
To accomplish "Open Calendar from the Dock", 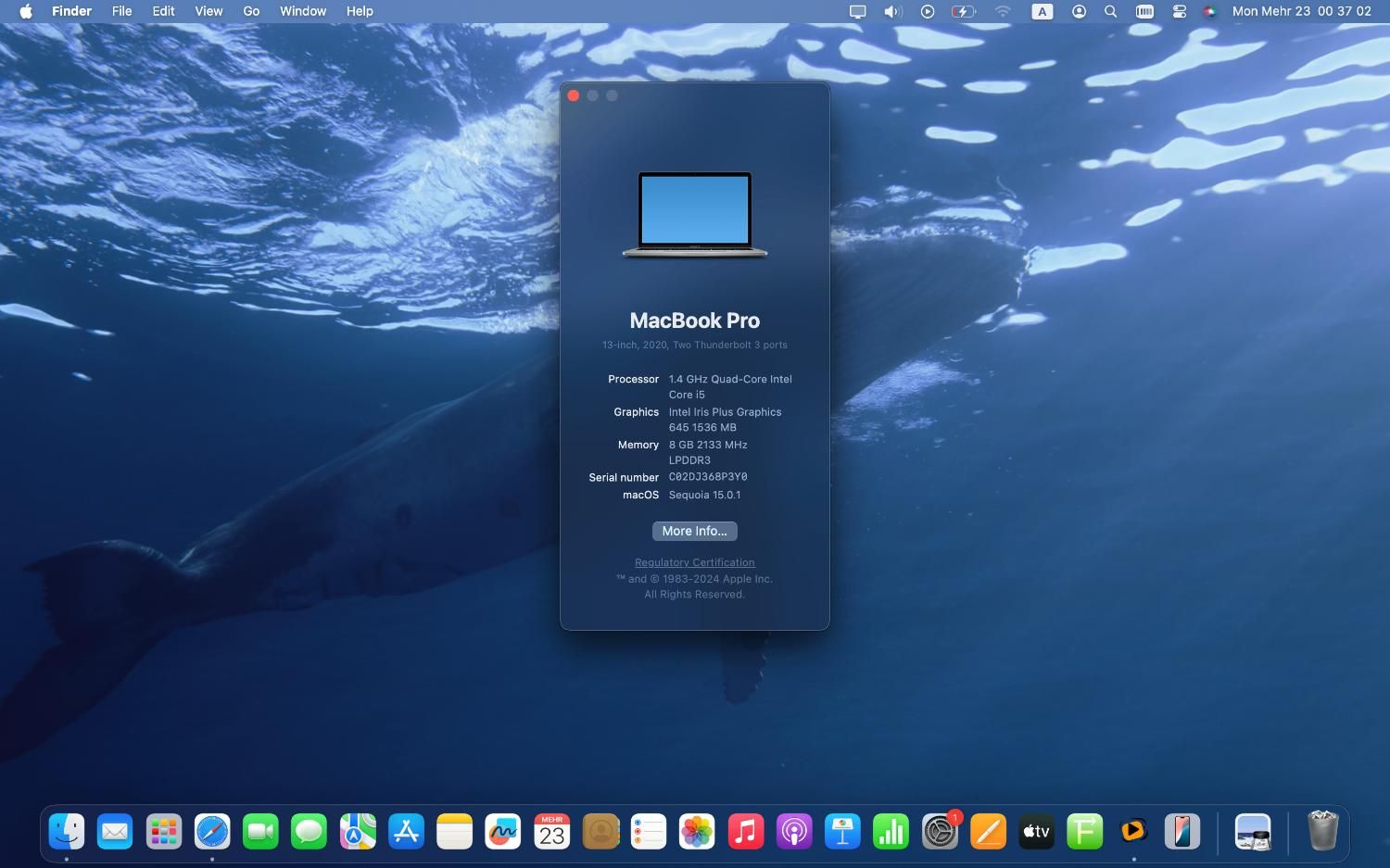I will click(551, 831).
